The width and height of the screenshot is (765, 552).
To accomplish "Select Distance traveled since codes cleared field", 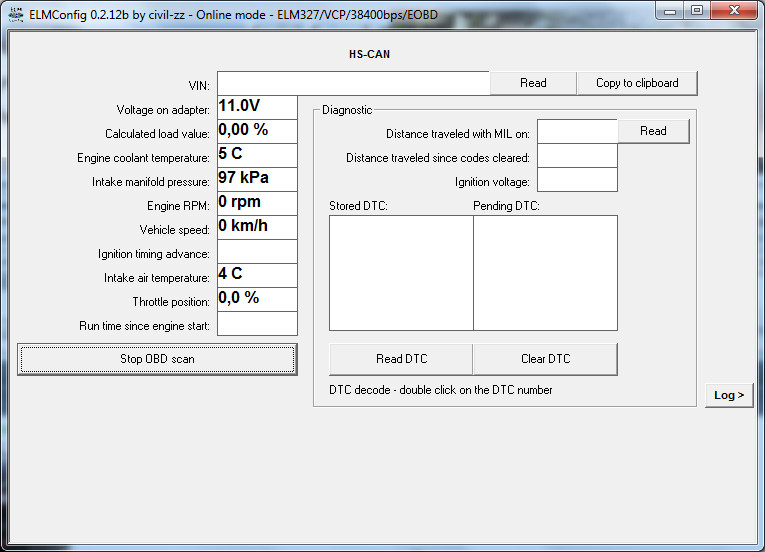I will pyautogui.click(x=577, y=156).
